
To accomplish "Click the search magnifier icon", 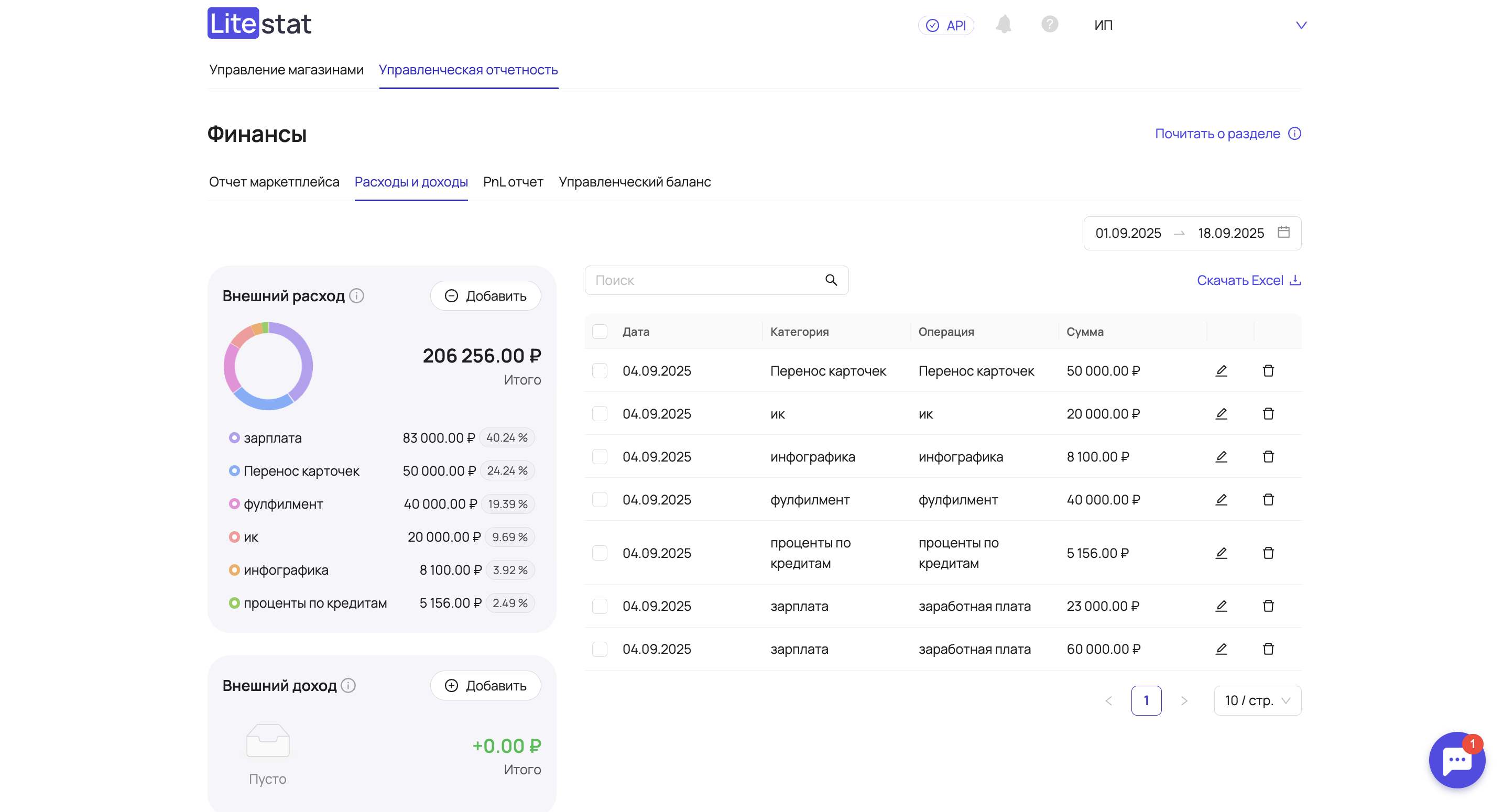I will 831,281.
